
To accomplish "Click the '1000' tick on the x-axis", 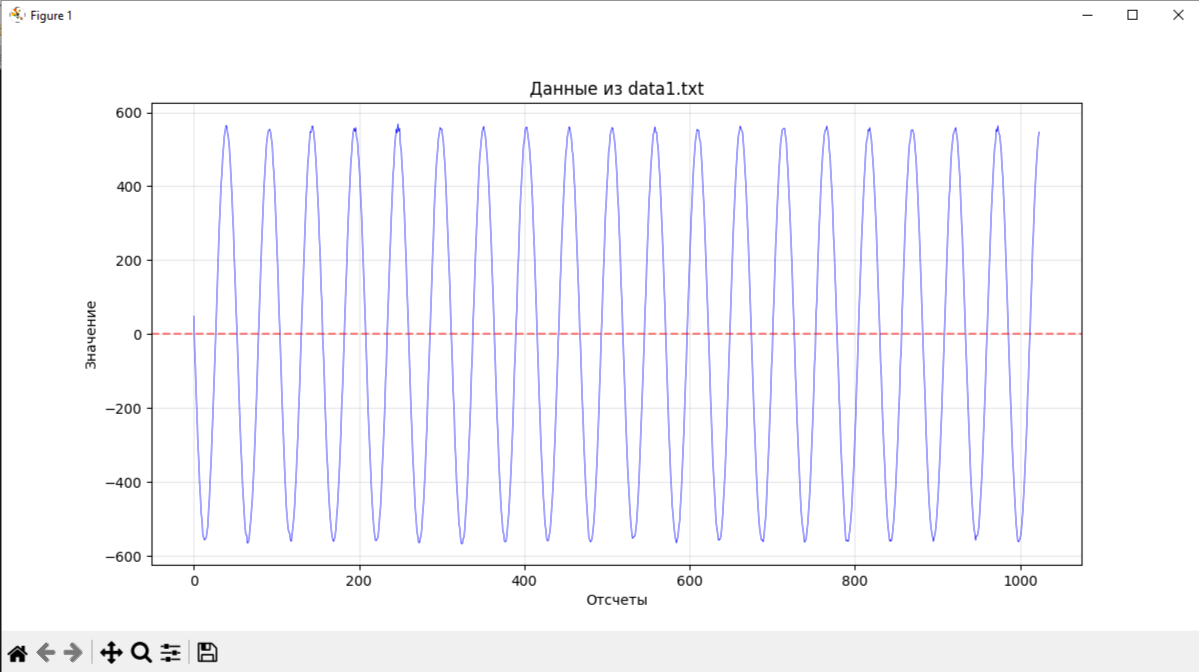I will tap(1020, 581).
